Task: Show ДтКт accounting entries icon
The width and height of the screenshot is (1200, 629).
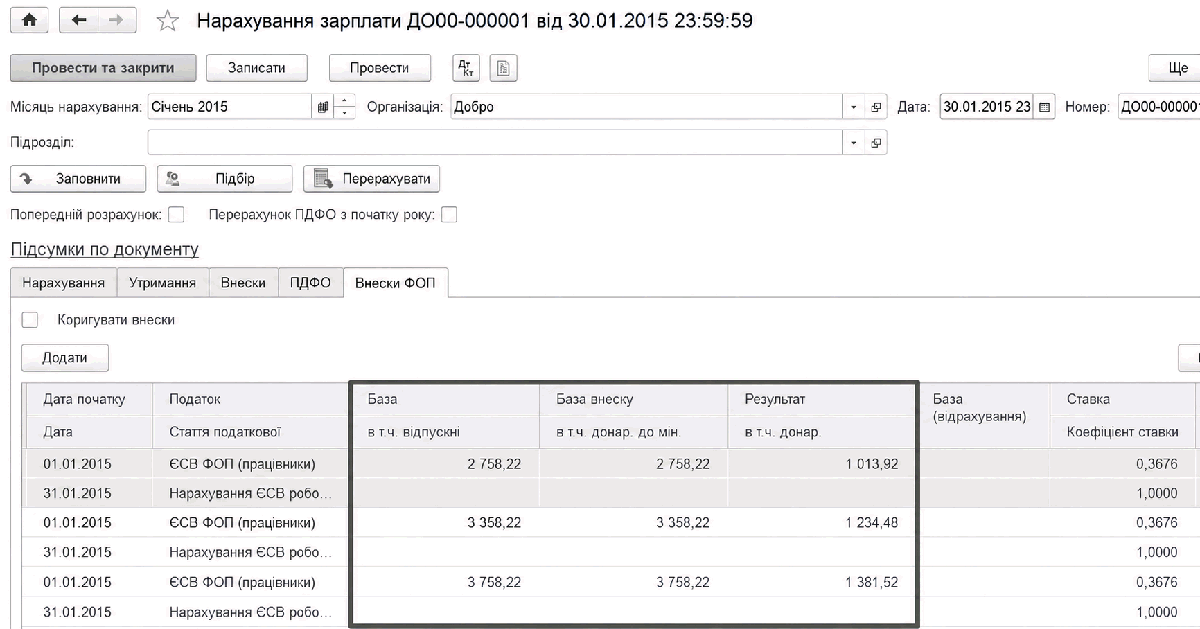Action: pyautogui.click(x=466, y=68)
